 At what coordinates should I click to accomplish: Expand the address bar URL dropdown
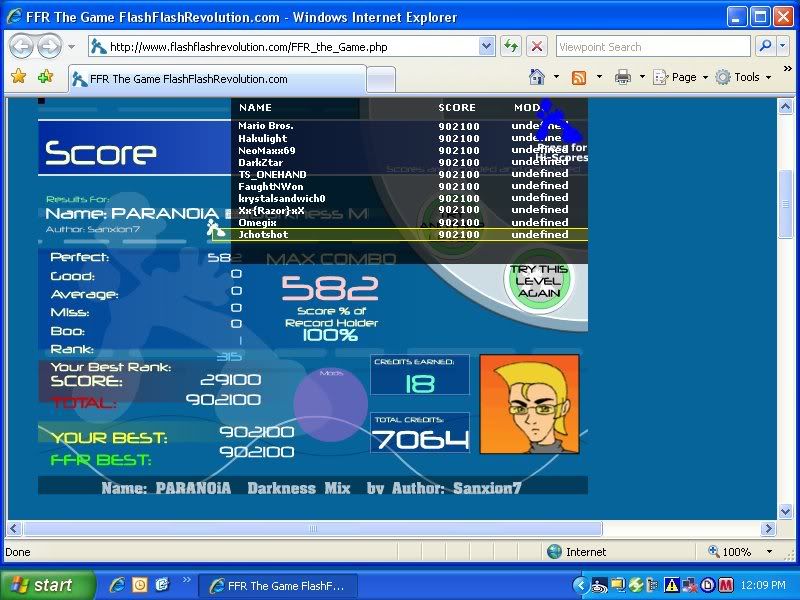point(486,46)
